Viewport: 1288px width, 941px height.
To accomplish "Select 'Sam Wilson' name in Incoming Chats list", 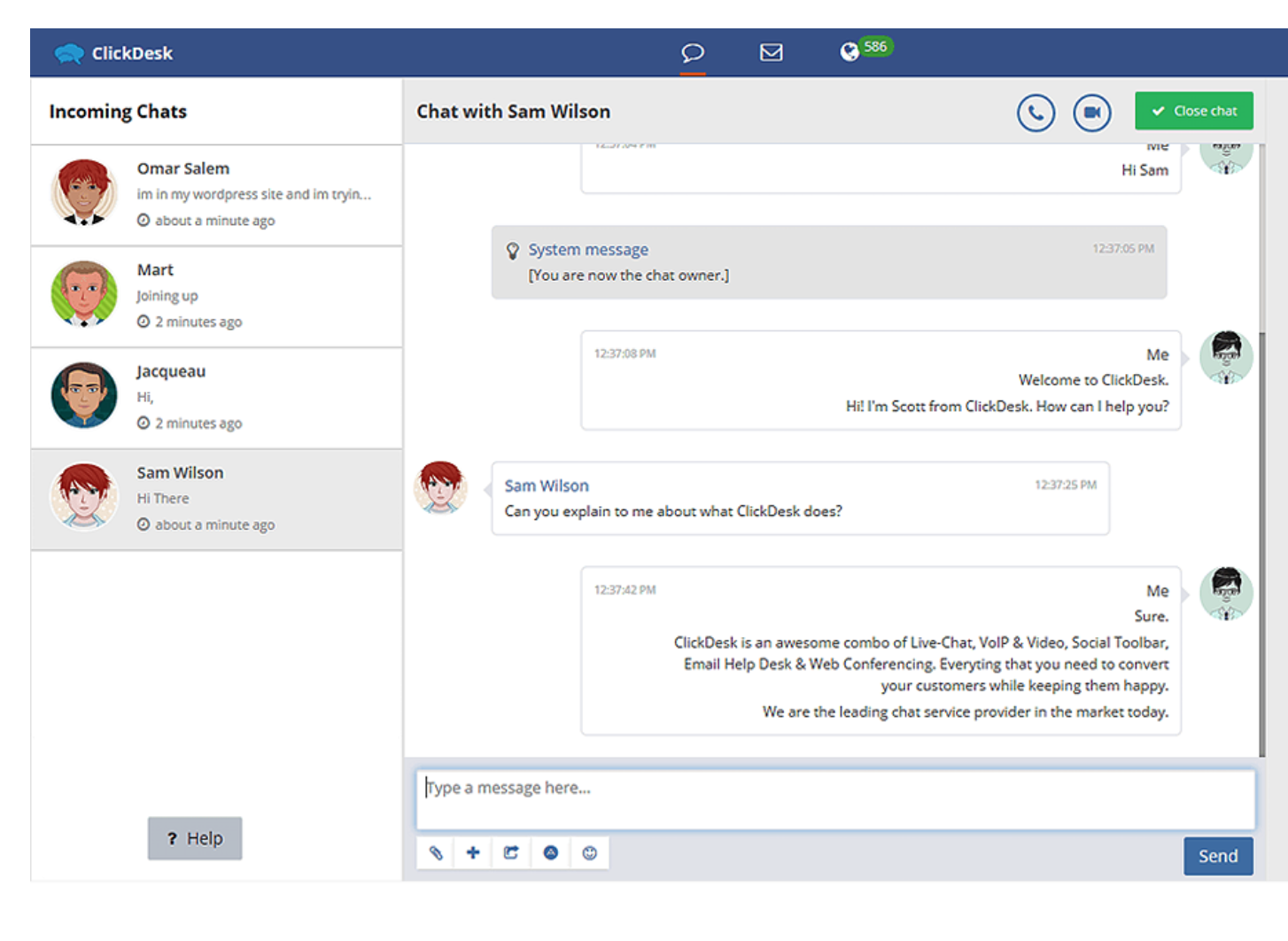I will tap(180, 473).
